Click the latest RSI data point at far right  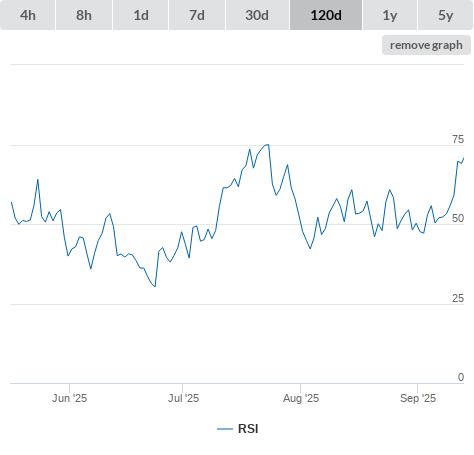[463, 158]
